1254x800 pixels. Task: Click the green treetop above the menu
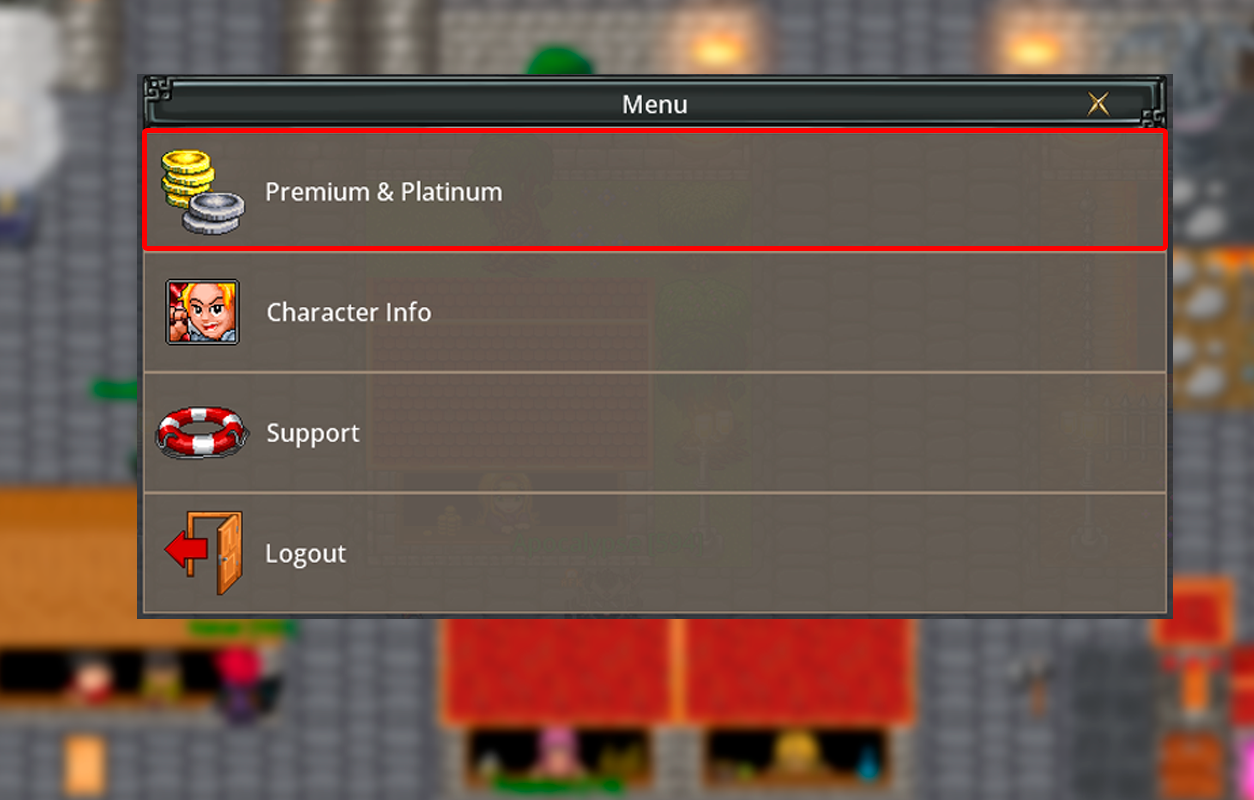560,60
